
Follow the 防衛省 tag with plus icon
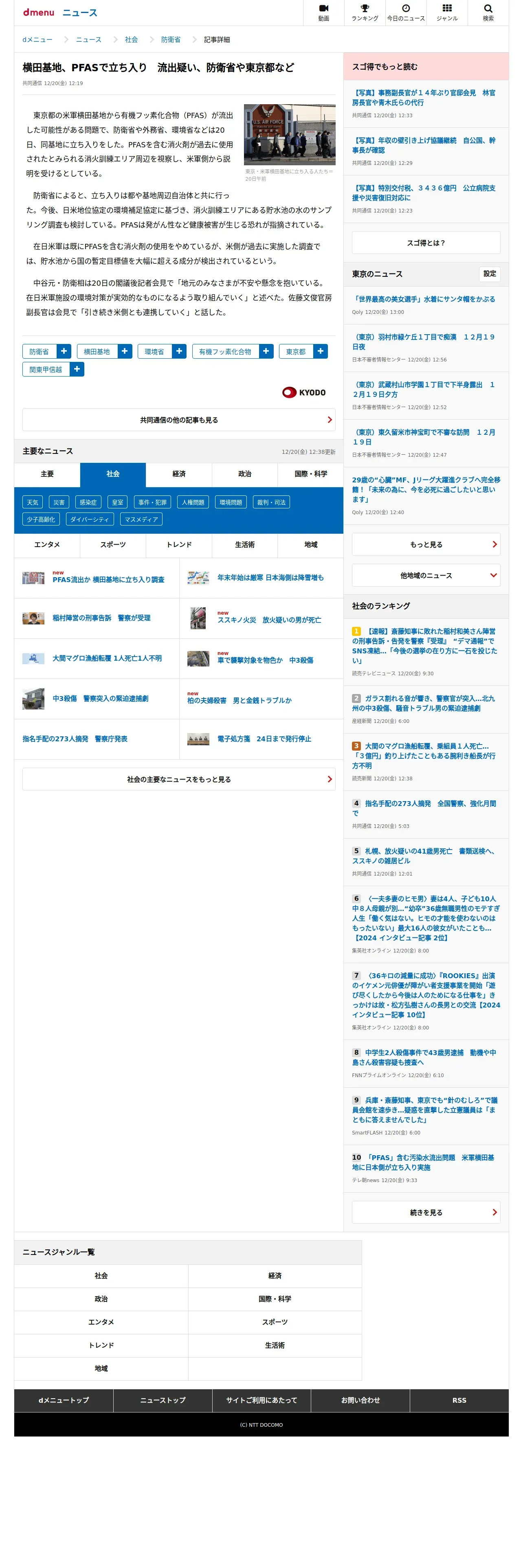(64, 351)
